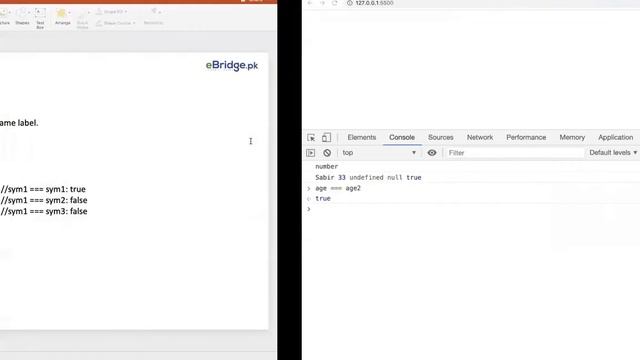Viewport: 640px width, 360px height.
Task: Open the Network tab
Action: (480, 138)
